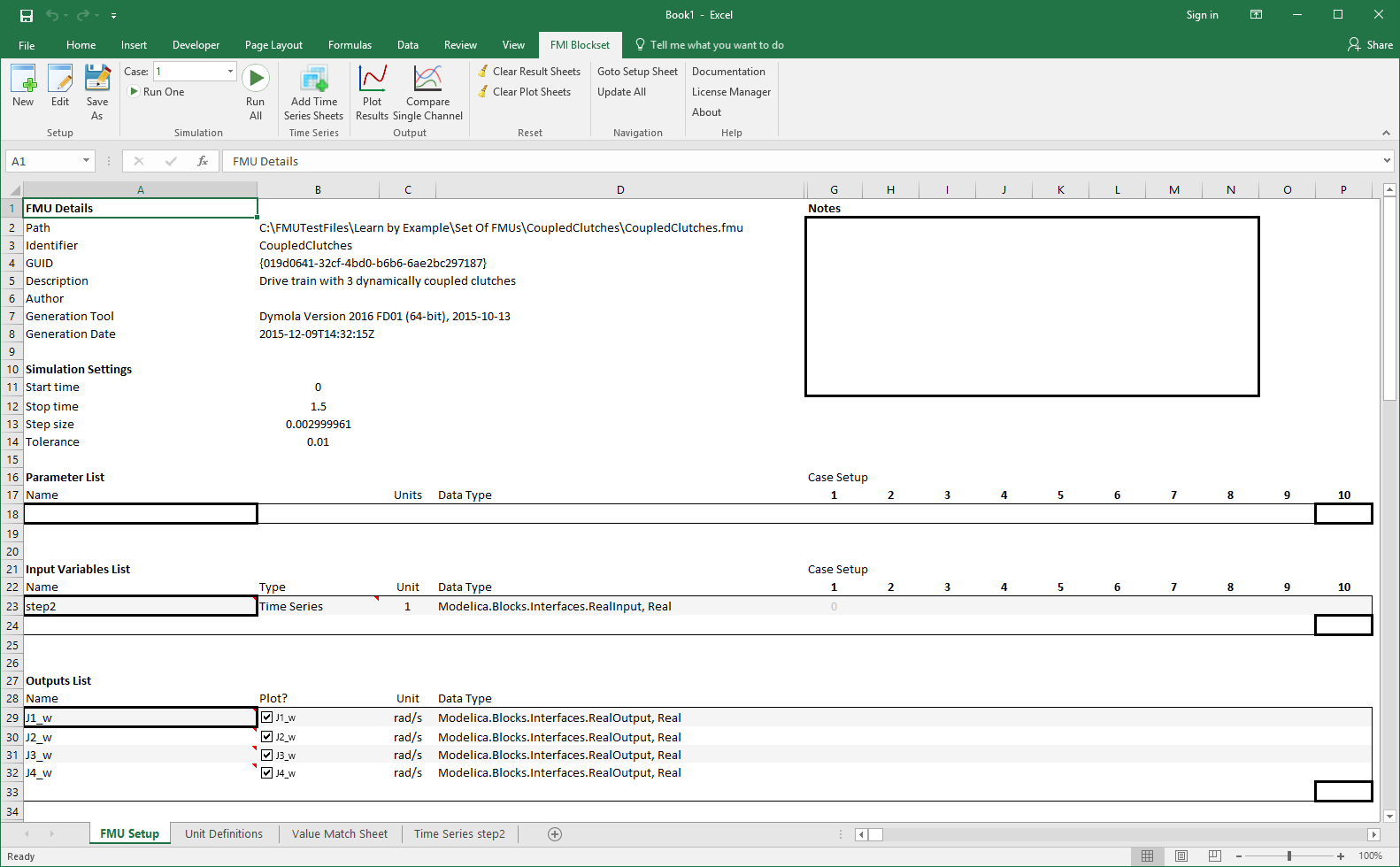Viewport: 1400px width, 867px height.
Task: Click the Save As icon
Action: (x=97, y=79)
